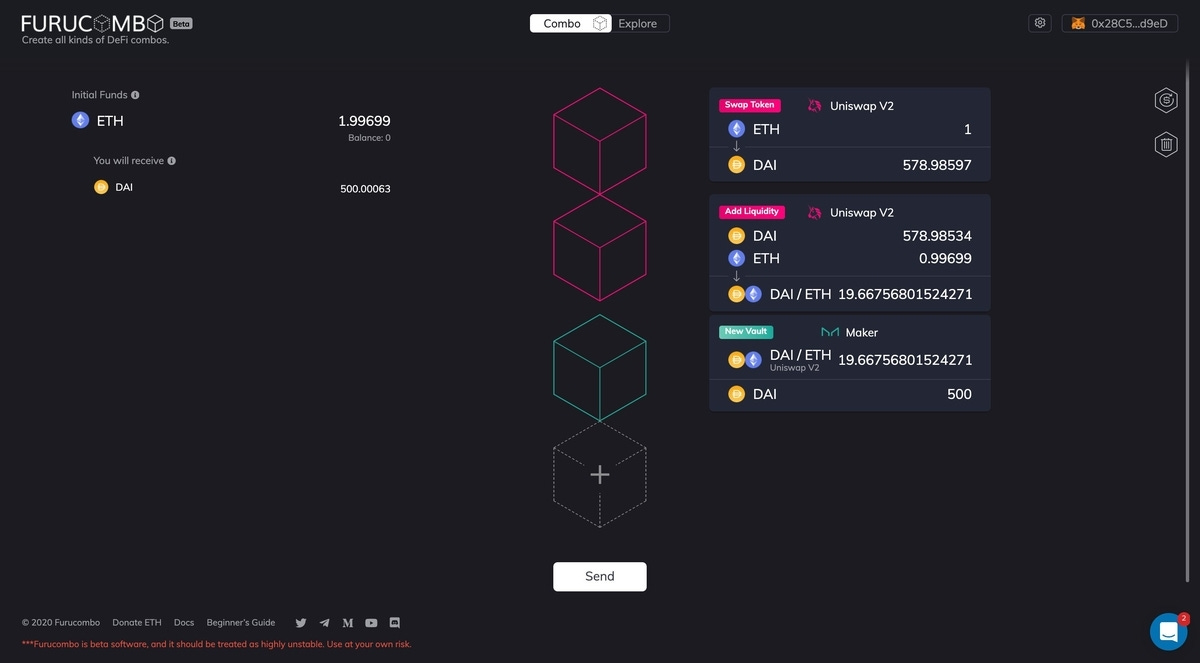Click the DAI value 578.98597
This screenshot has width=1200, height=663.
click(937, 165)
